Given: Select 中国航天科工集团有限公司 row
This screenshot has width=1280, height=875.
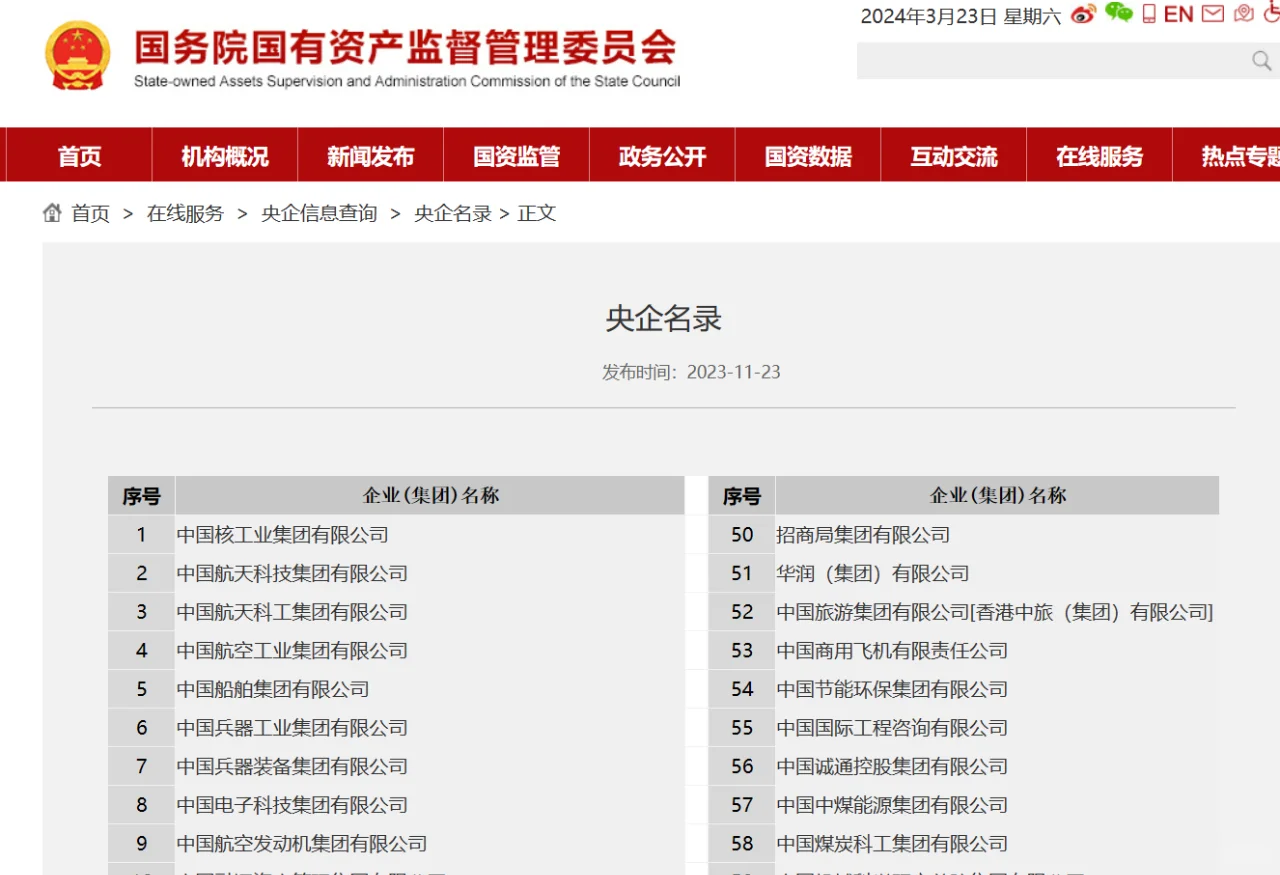Looking at the screenshot, I should (293, 612).
